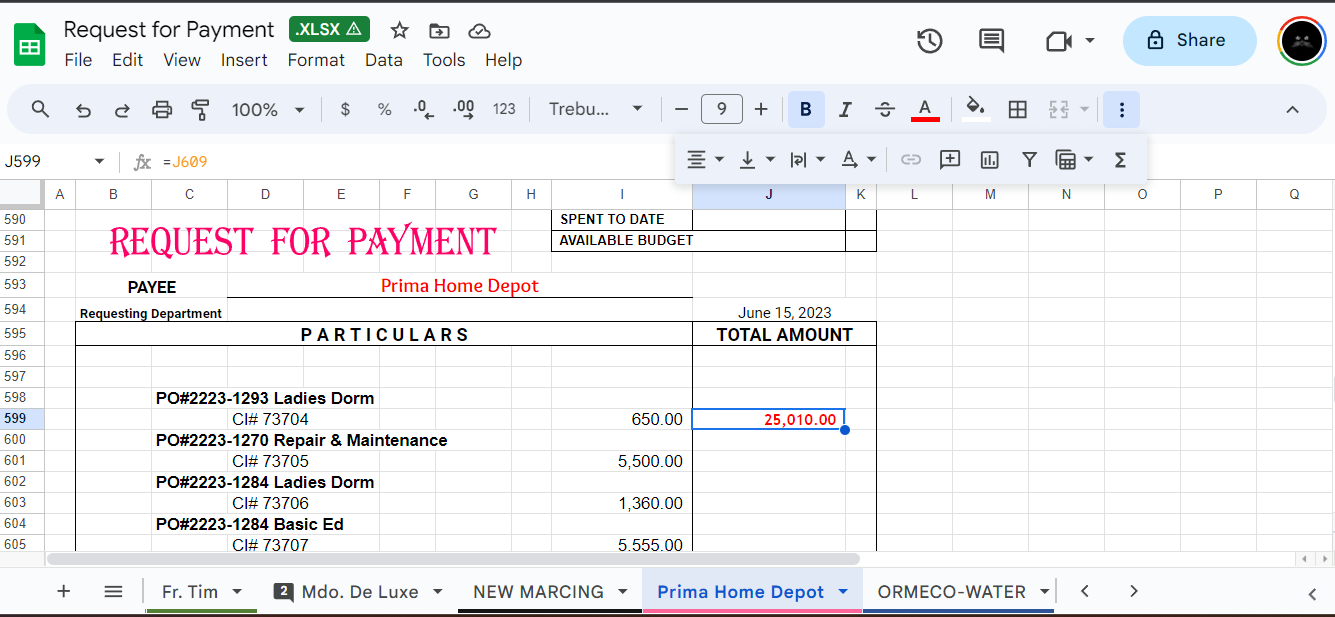The image size is (1335, 617).
Task: Open the comments panel icon
Action: pos(991,41)
